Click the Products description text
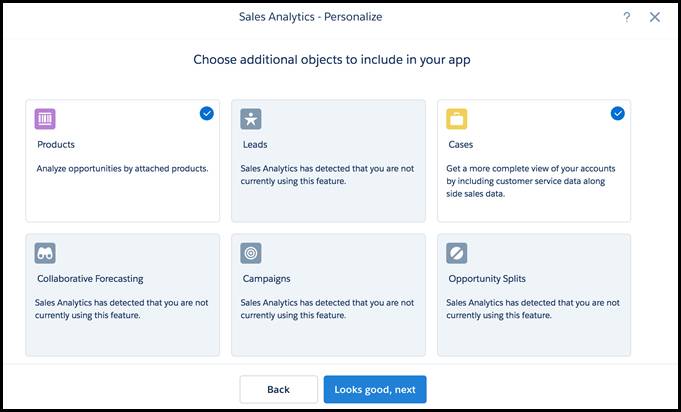681x412 pixels. coord(123,168)
